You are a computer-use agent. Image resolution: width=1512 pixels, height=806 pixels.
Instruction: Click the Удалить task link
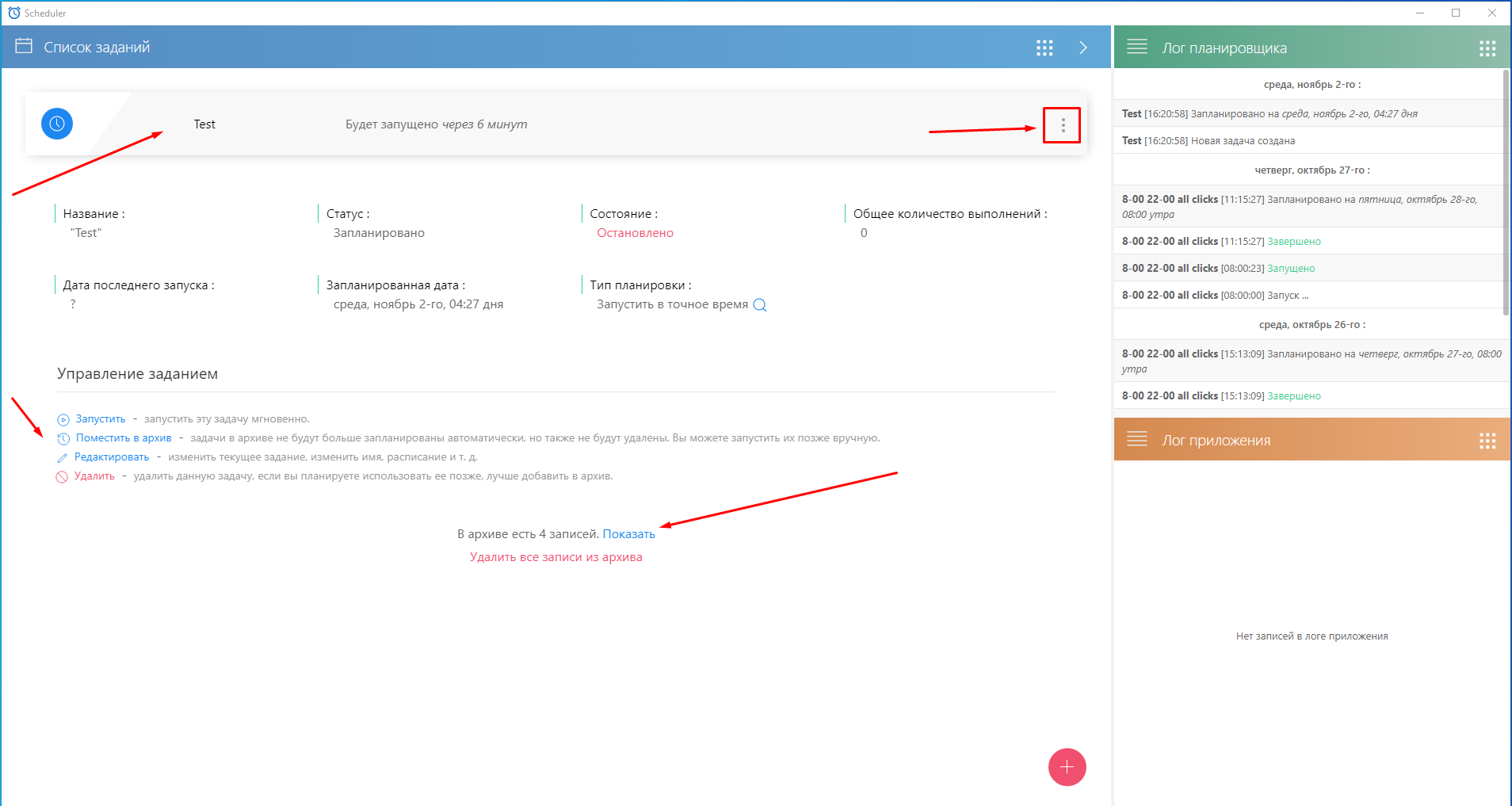tap(94, 476)
